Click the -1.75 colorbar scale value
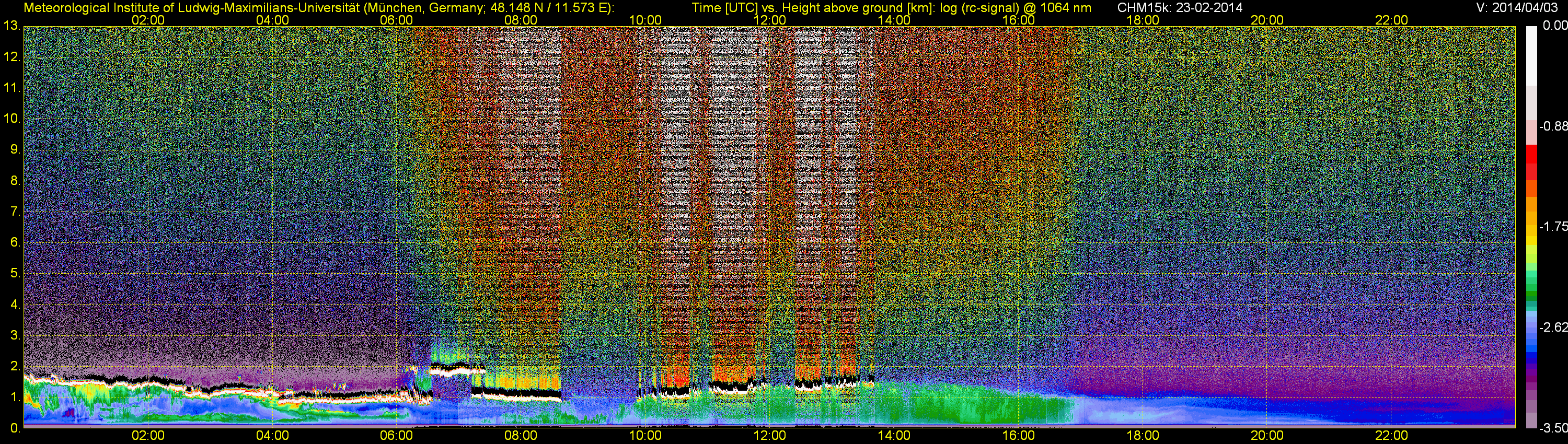Viewport: 1568px width, 444px height. [x=1553, y=227]
